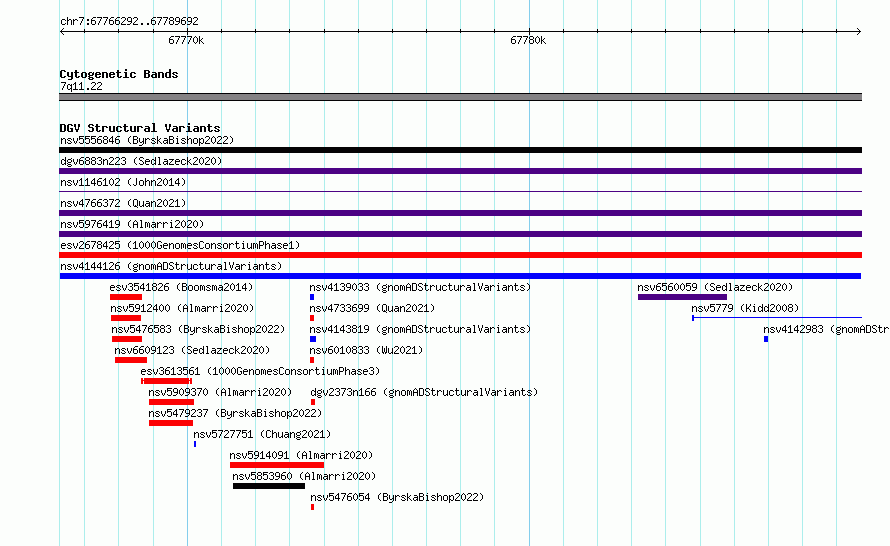Open esv3613561 (1000GenomesConsortiumPhase3) label
This screenshot has width=890, height=546.
[260, 371]
